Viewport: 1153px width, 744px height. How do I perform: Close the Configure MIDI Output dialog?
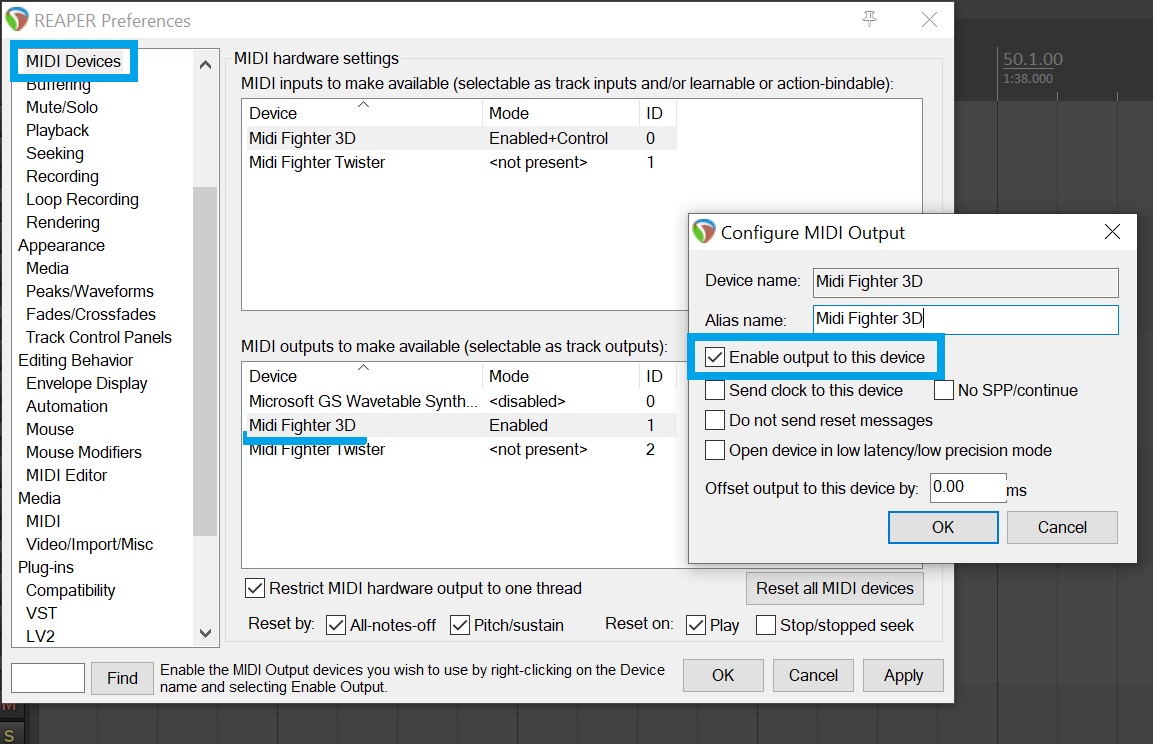1111,232
